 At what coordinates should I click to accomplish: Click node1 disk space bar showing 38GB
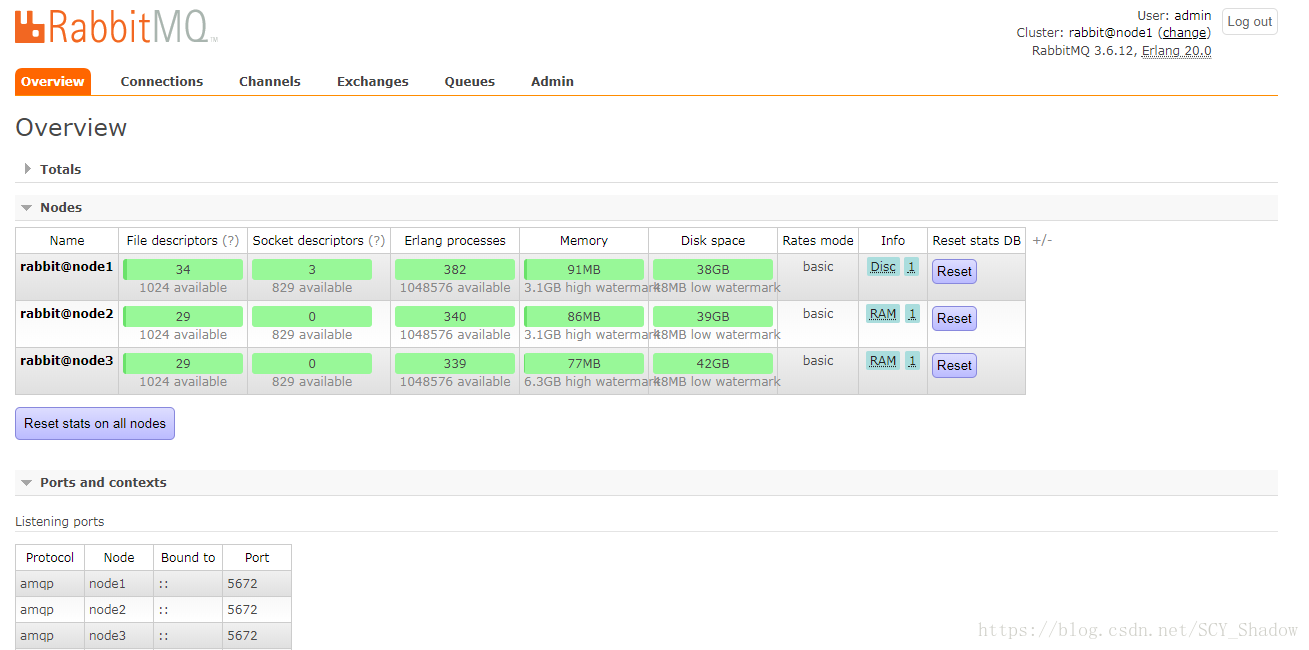pos(713,270)
